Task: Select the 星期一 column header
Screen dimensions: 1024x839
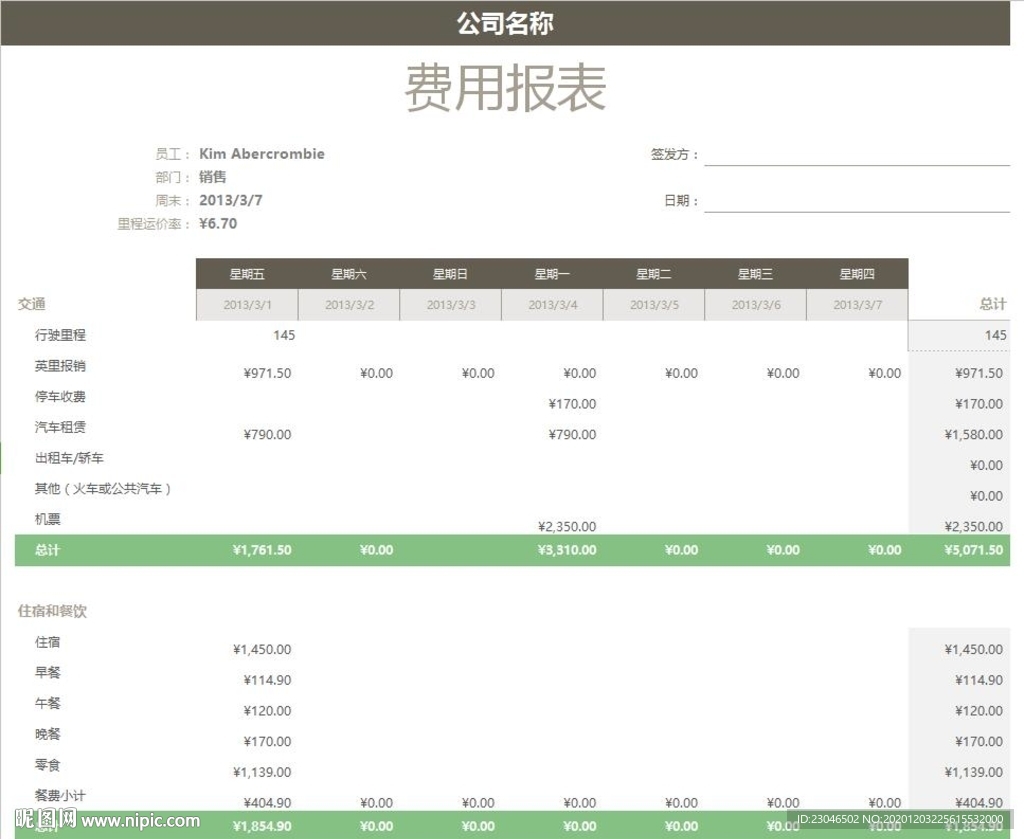Action: tap(552, 274)
